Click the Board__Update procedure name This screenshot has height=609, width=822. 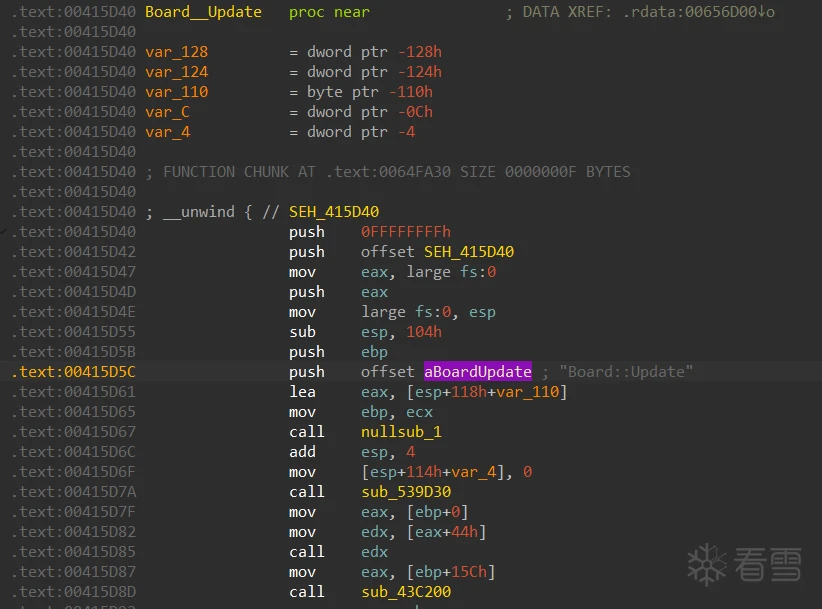(203, 12)
